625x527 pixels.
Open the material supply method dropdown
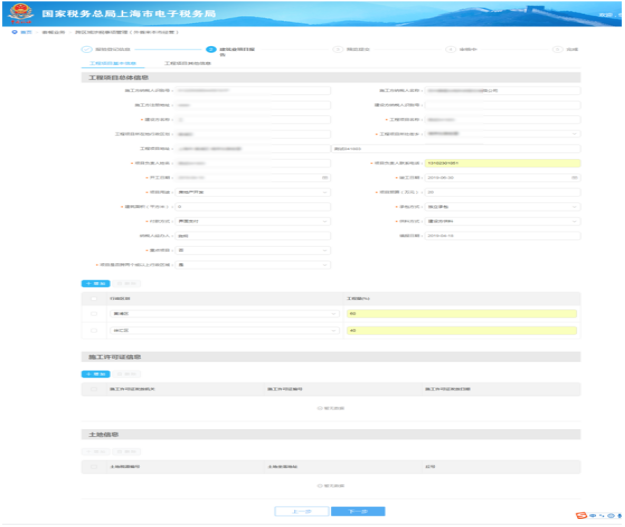(x=502, y=221)
